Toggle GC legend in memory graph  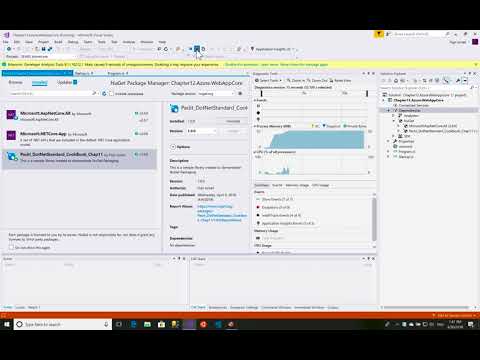[x=315, y=126]
